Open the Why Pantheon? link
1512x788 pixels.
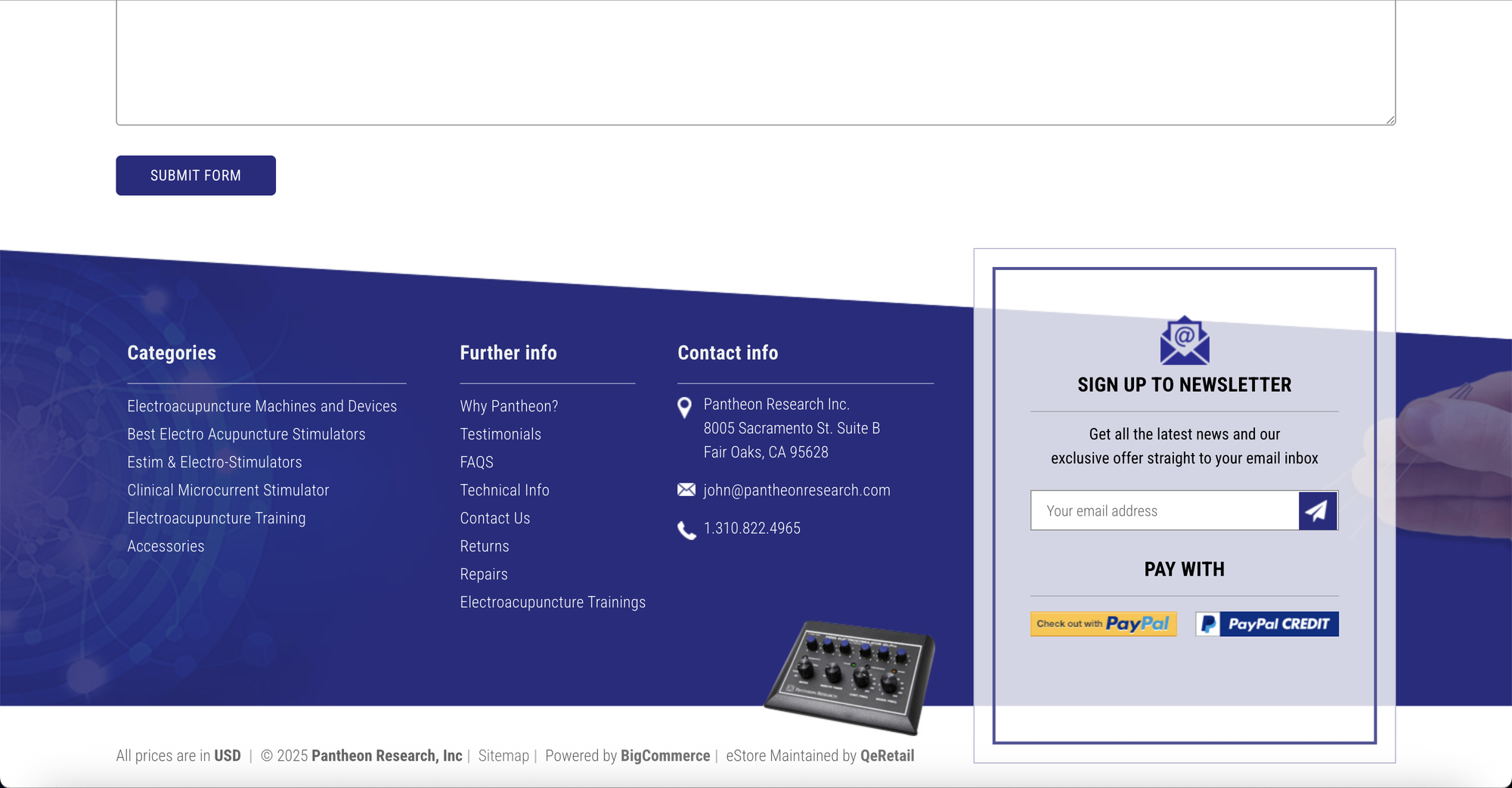pos(509,406)
